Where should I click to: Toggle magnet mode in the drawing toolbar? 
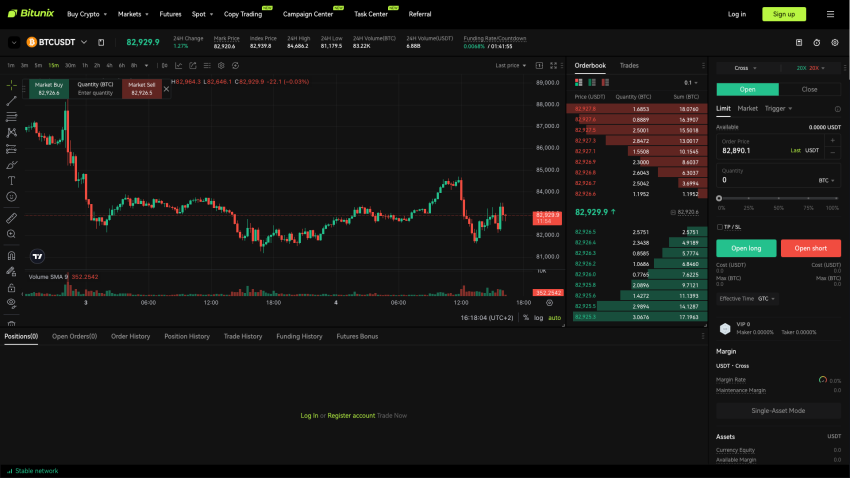coord(11,255)
